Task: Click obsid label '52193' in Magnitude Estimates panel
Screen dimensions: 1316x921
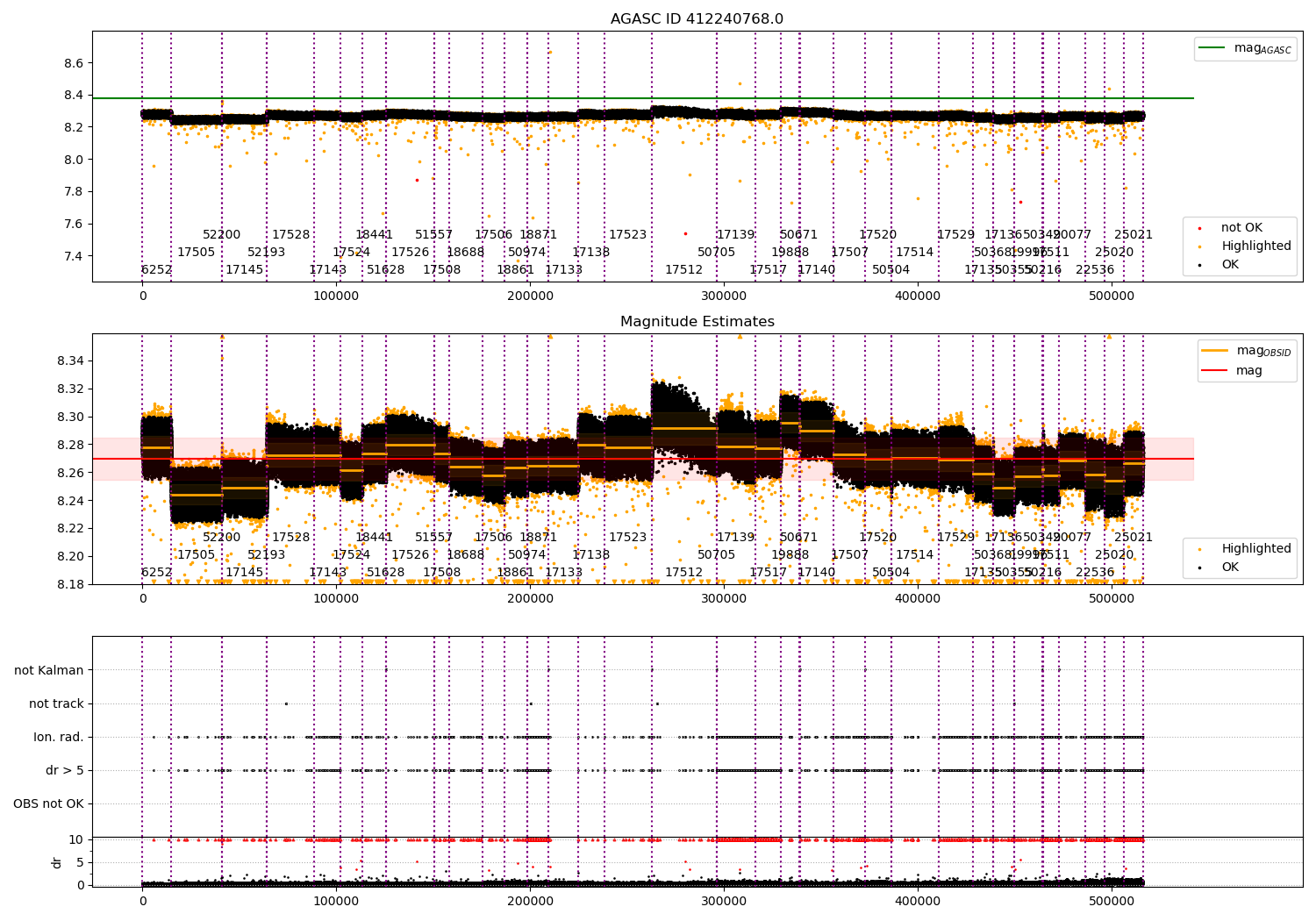Action: [267, 554]
